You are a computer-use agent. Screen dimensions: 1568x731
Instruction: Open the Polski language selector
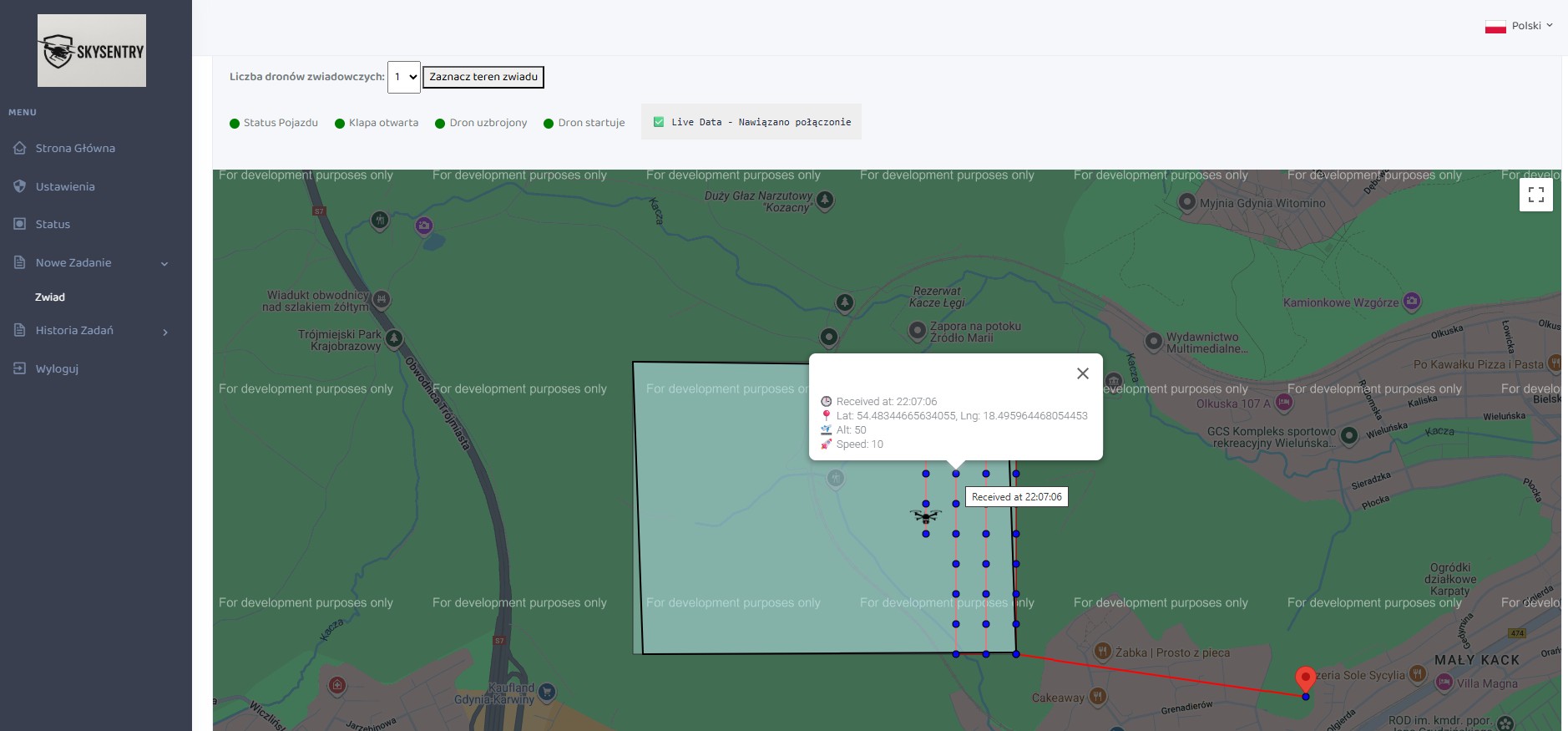click(1520, 26)
